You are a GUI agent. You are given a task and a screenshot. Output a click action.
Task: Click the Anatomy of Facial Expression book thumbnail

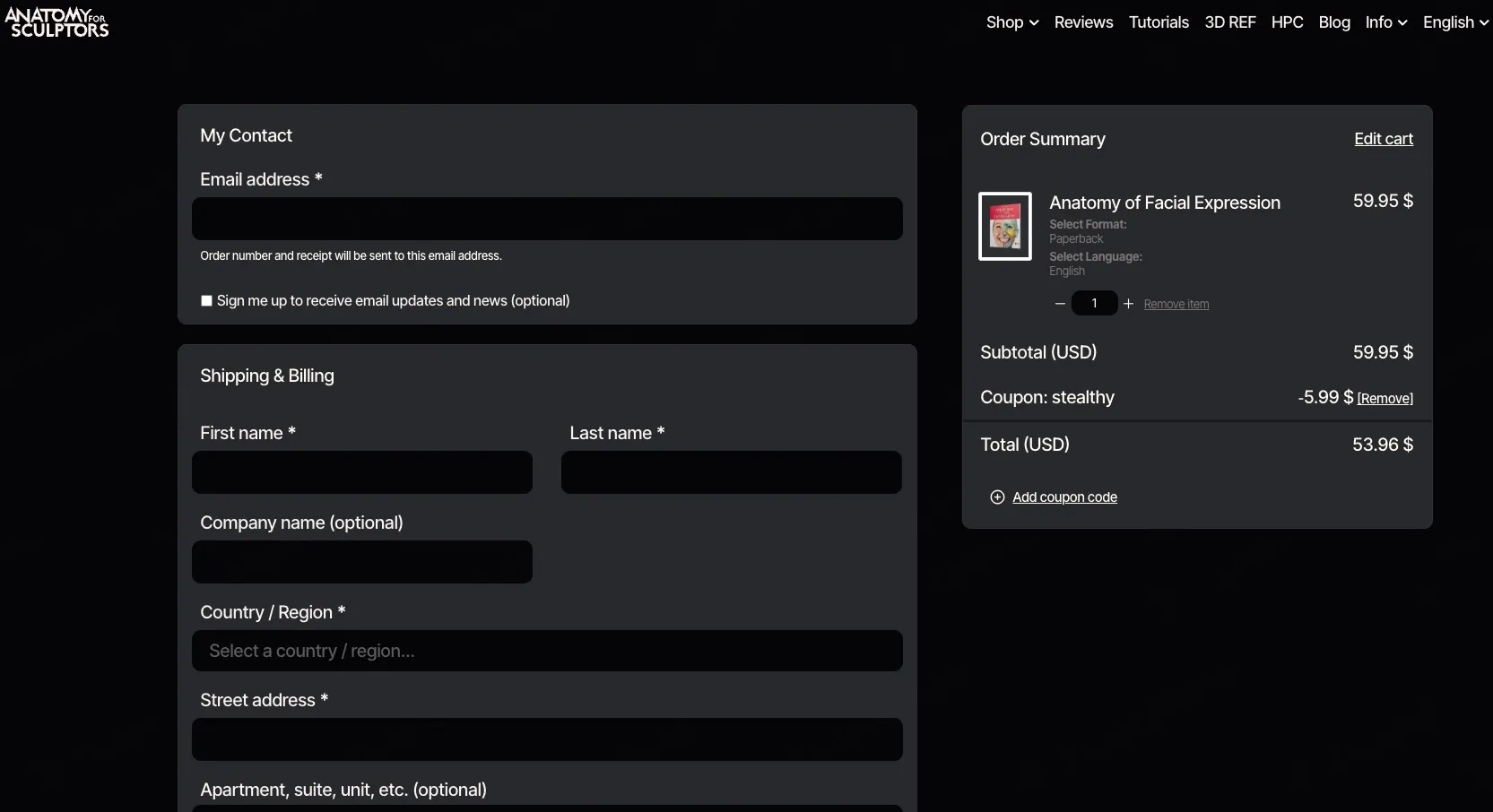[1005, 226]
